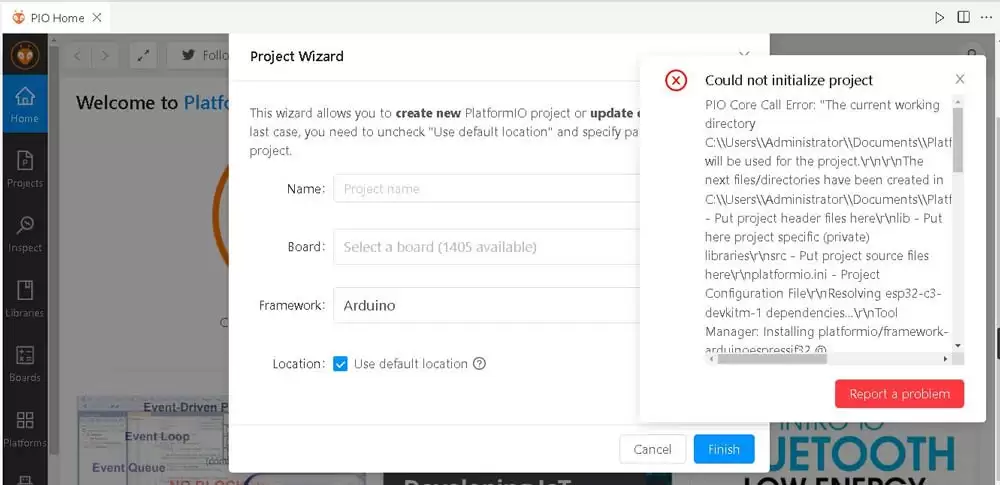Select the PIO Home tab
The width and height of the screenshot is (1000, 485).
pyautogui.click(x=55, y=17)
